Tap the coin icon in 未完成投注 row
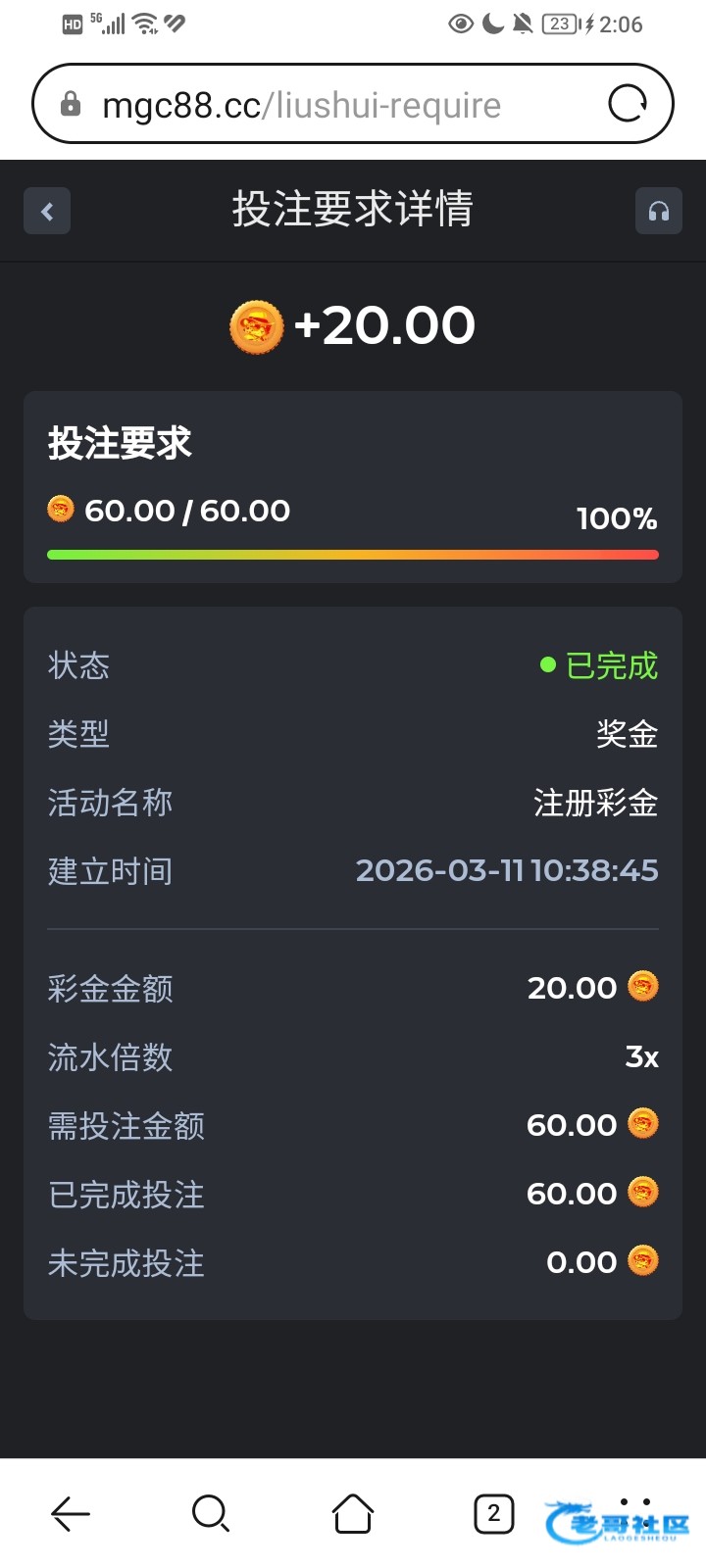706x1568 pixels. 643,1260
